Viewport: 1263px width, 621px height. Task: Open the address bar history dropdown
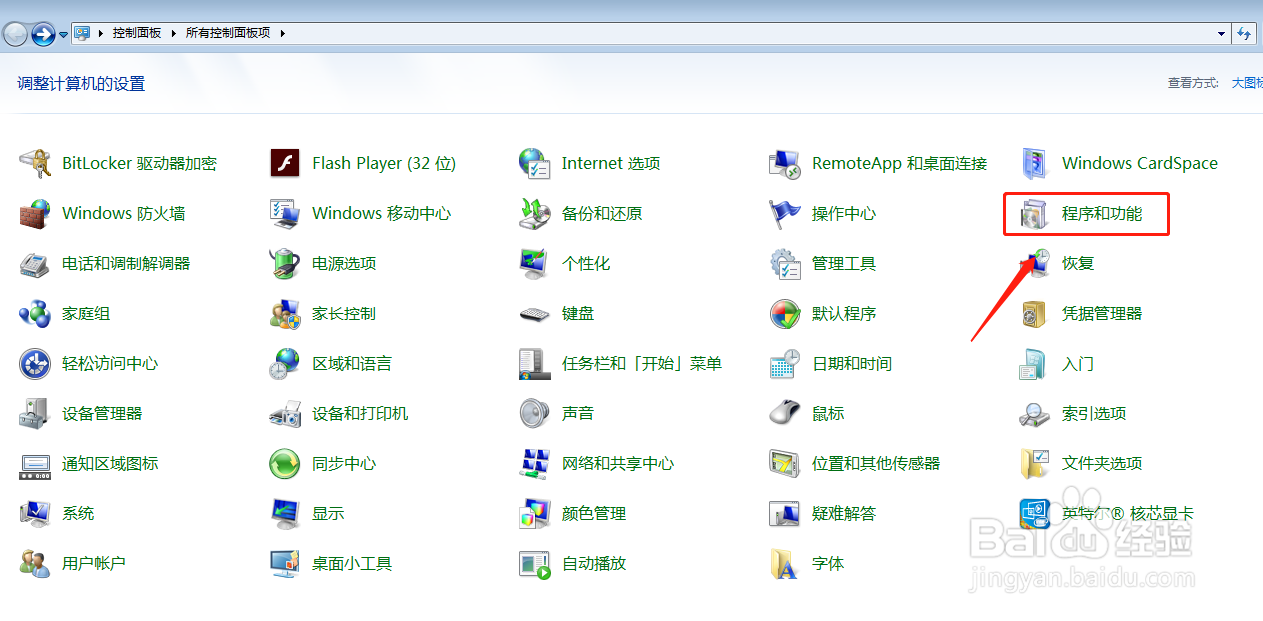[x=1222, y=33]
